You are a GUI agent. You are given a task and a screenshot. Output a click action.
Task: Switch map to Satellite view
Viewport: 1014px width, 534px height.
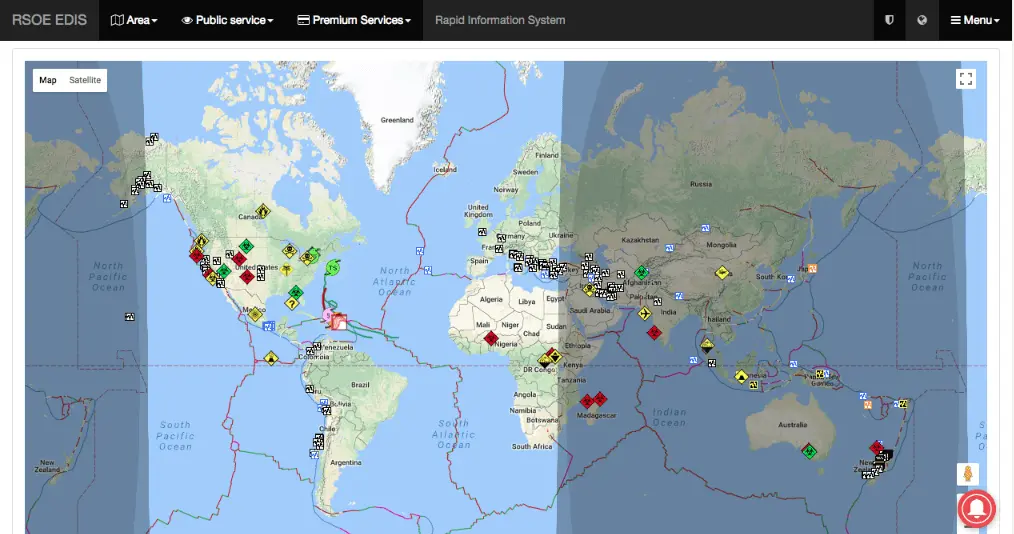pyautogui.click(x=85, y=80)
